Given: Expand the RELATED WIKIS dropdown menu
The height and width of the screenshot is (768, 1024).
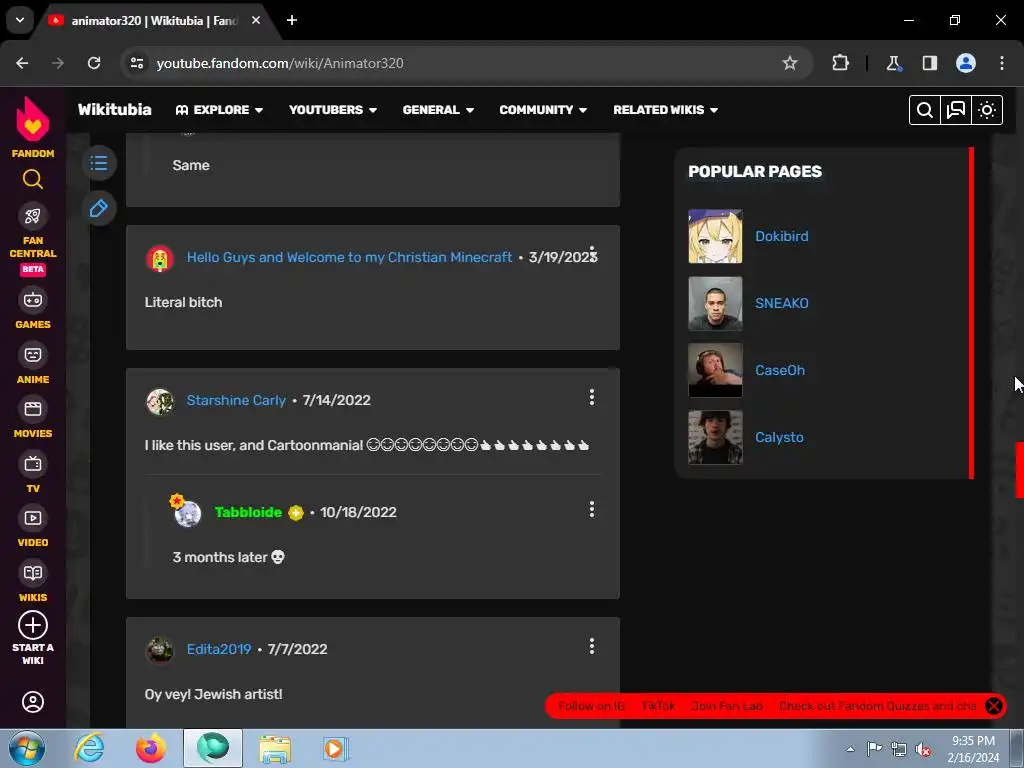Looking at the screenshot, I should click(665, 110).
